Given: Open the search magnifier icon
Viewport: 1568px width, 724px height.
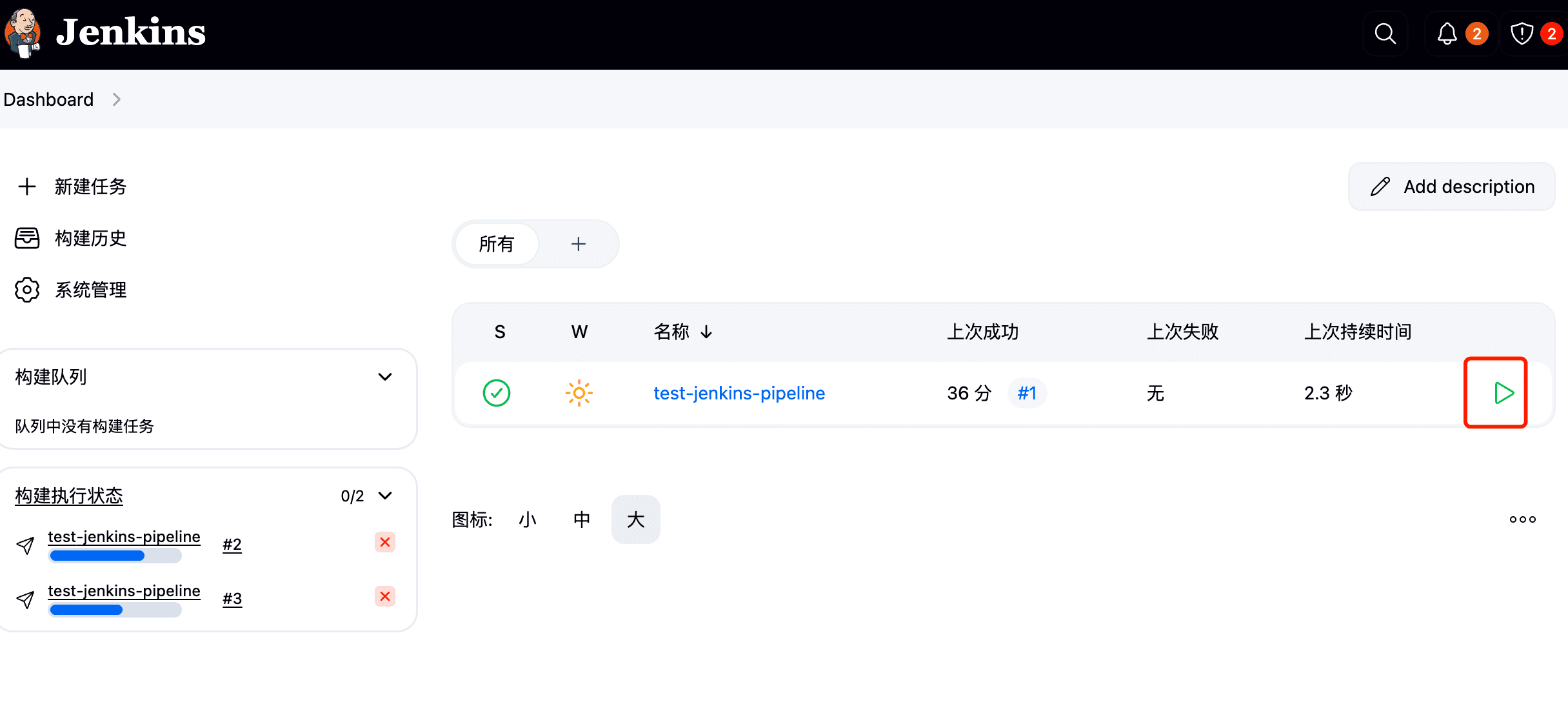Looking at the screenshot, I should 1385,34.
